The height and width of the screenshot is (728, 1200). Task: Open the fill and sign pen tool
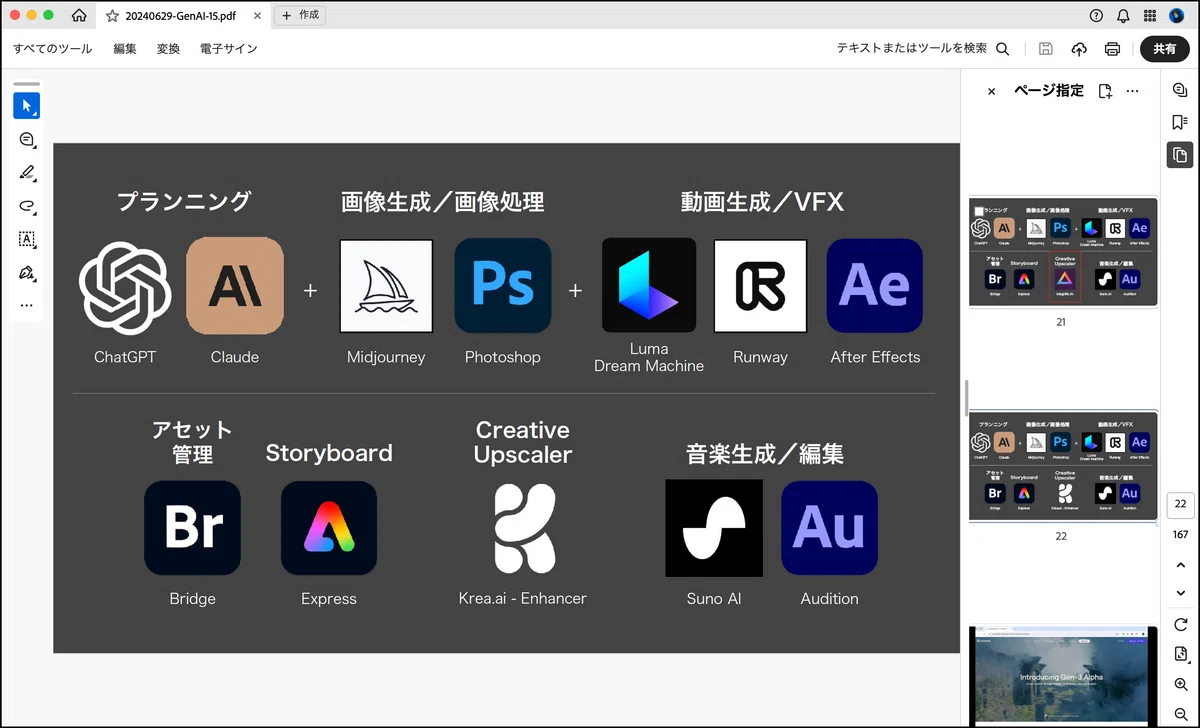click(x=27, y=272)
